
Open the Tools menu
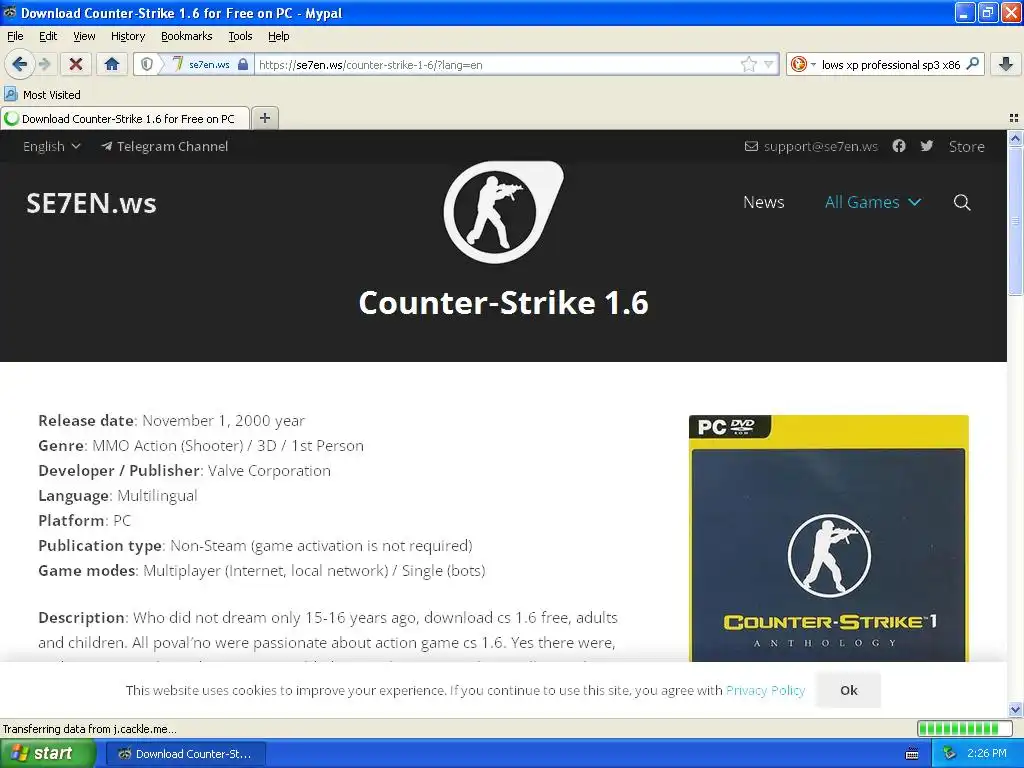pos(240,36)
